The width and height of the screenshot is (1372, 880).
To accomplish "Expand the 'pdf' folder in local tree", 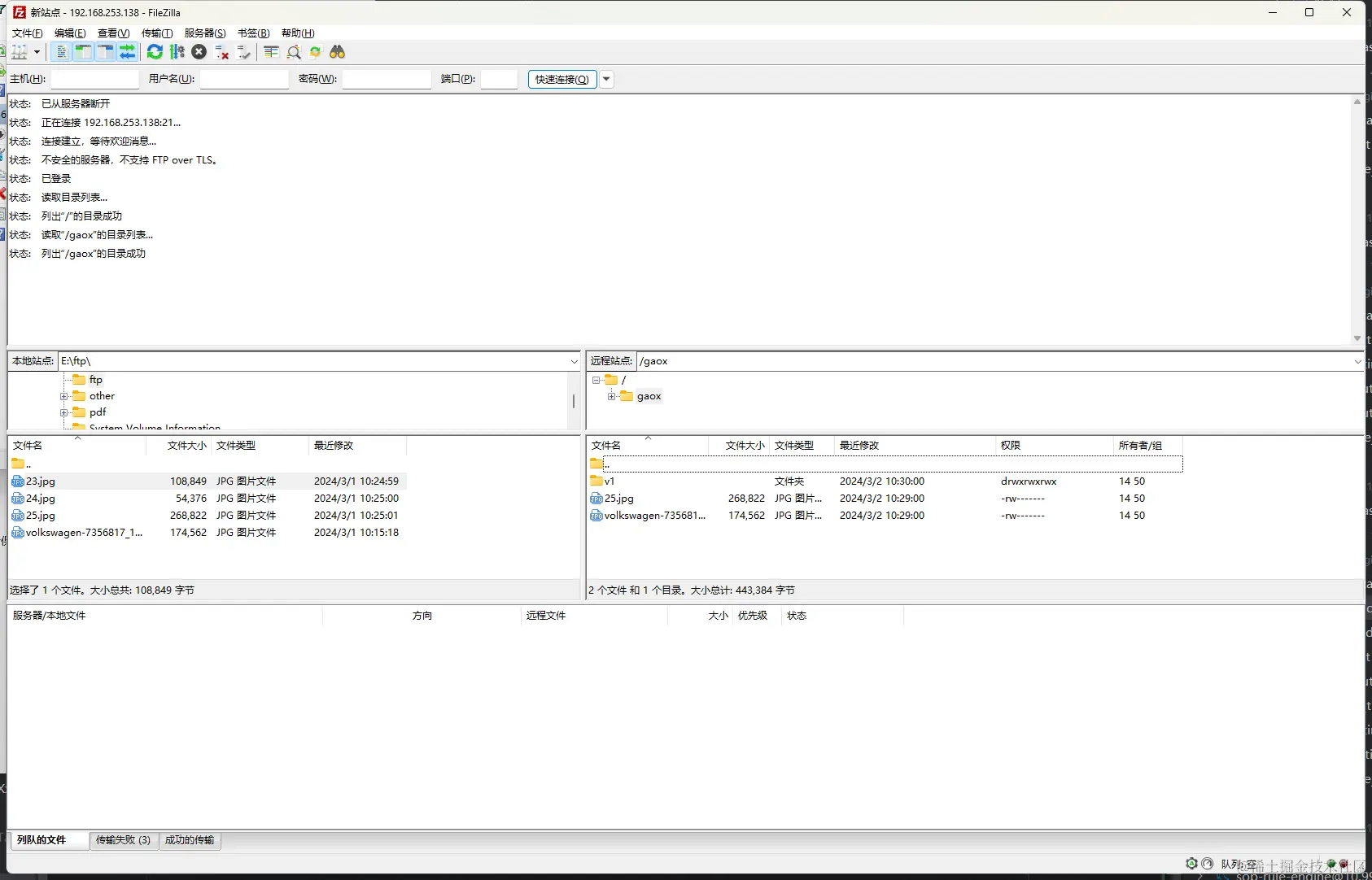I will [63, 412].
